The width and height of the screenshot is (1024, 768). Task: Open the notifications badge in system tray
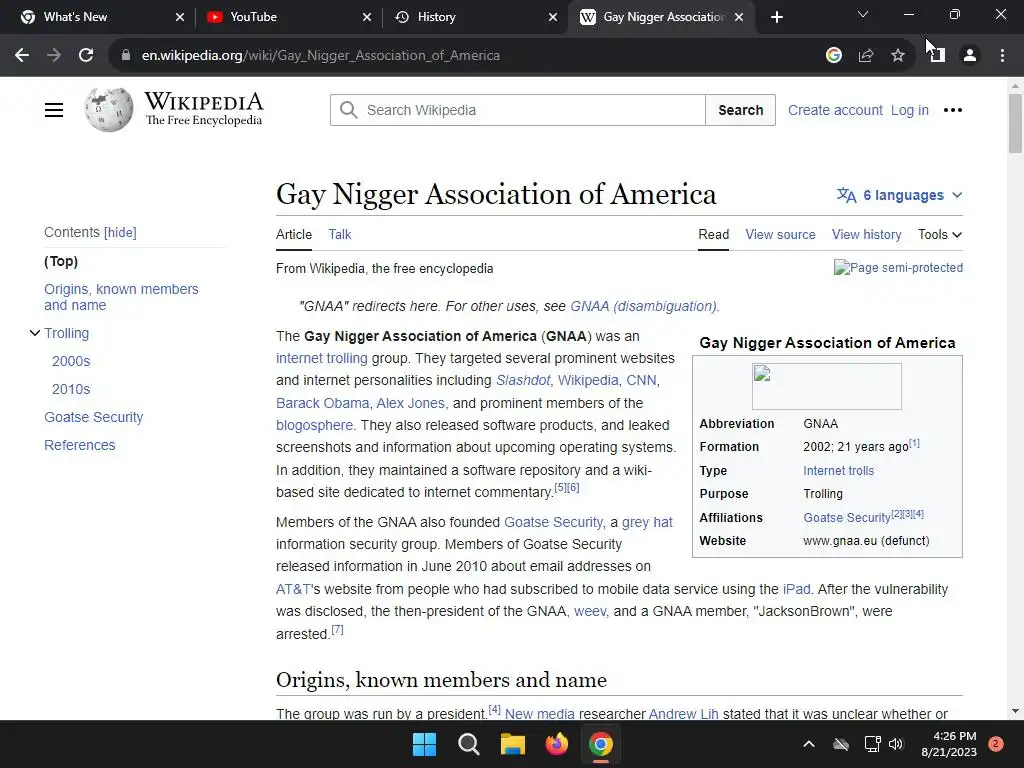[x=996, y=744]
